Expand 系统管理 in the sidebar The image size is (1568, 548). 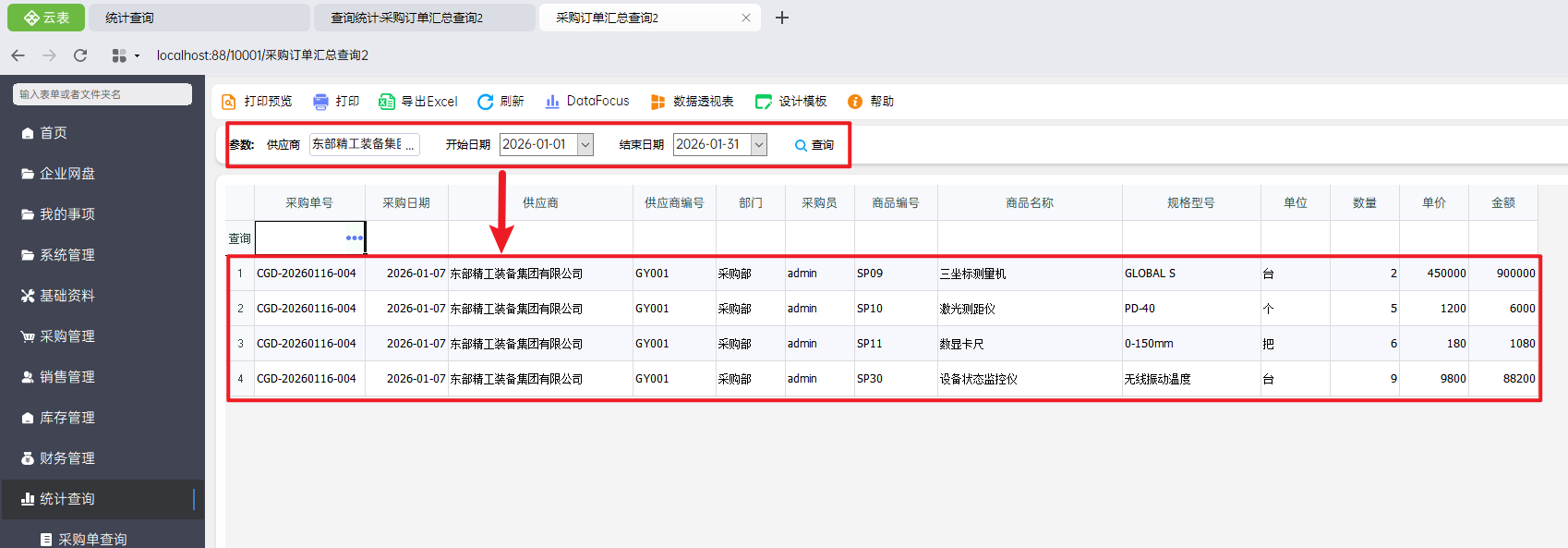(103, 255)
